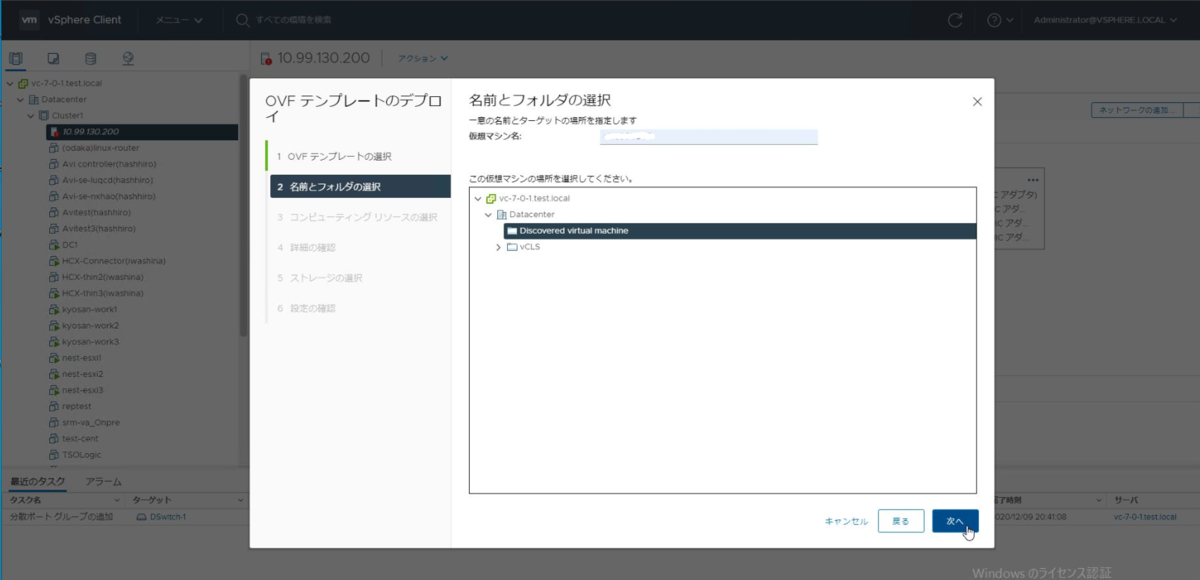Image resolution: width=1200 pixels, height=580 pixels.
Task: Click Datacenter icon in dialog folder tree
Action: 502,214
